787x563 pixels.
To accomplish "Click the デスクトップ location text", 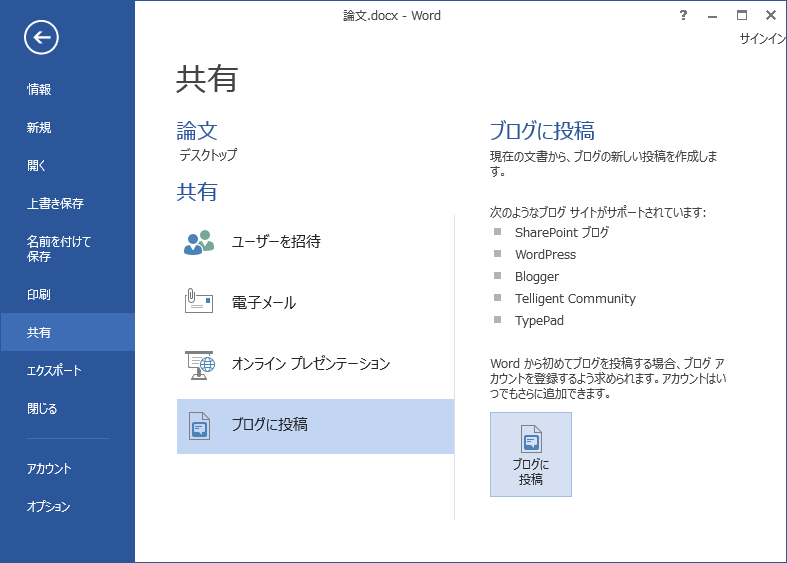I will pos(208,155).
